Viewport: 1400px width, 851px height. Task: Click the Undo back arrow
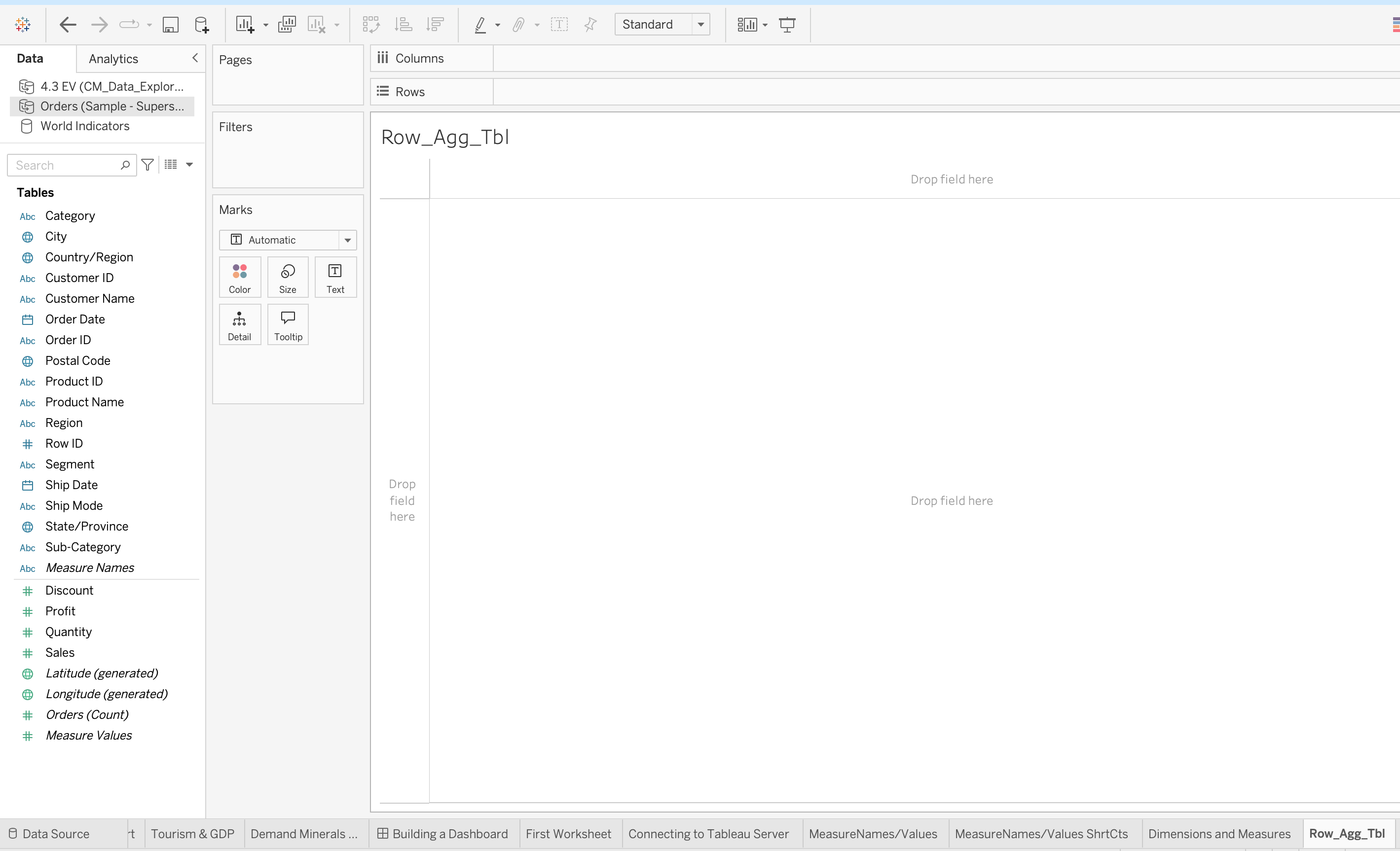point(68,25)
